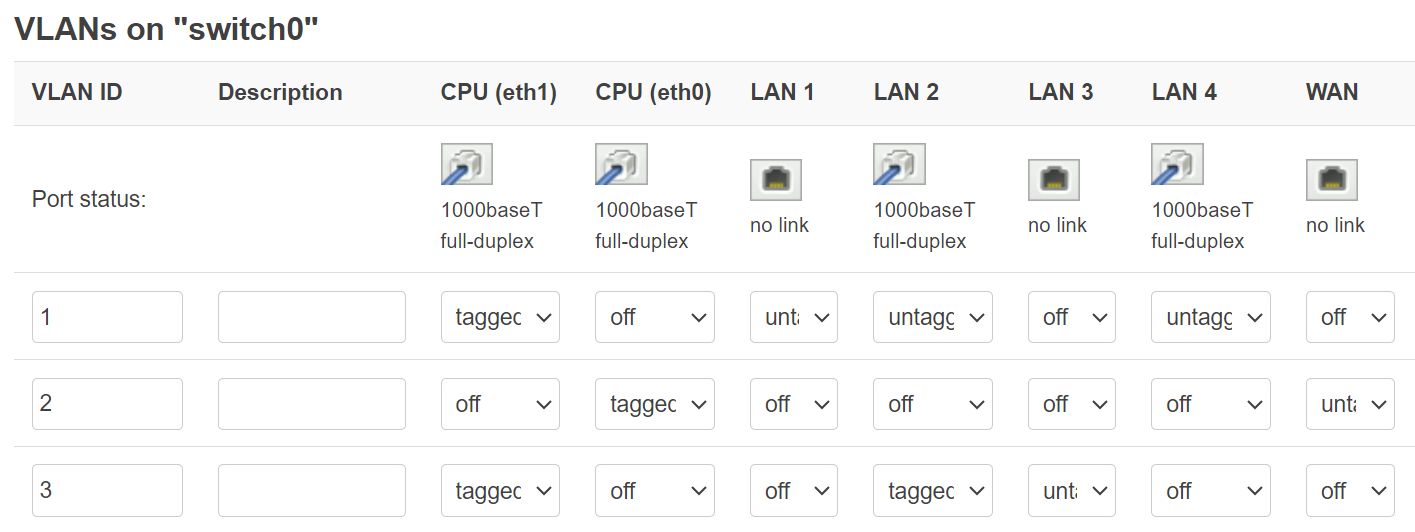This screenshot has height=532, width=1415.
Task: Click the LAN 1 no link port icon
Action: pyautogui.click(x=776, y=180)
